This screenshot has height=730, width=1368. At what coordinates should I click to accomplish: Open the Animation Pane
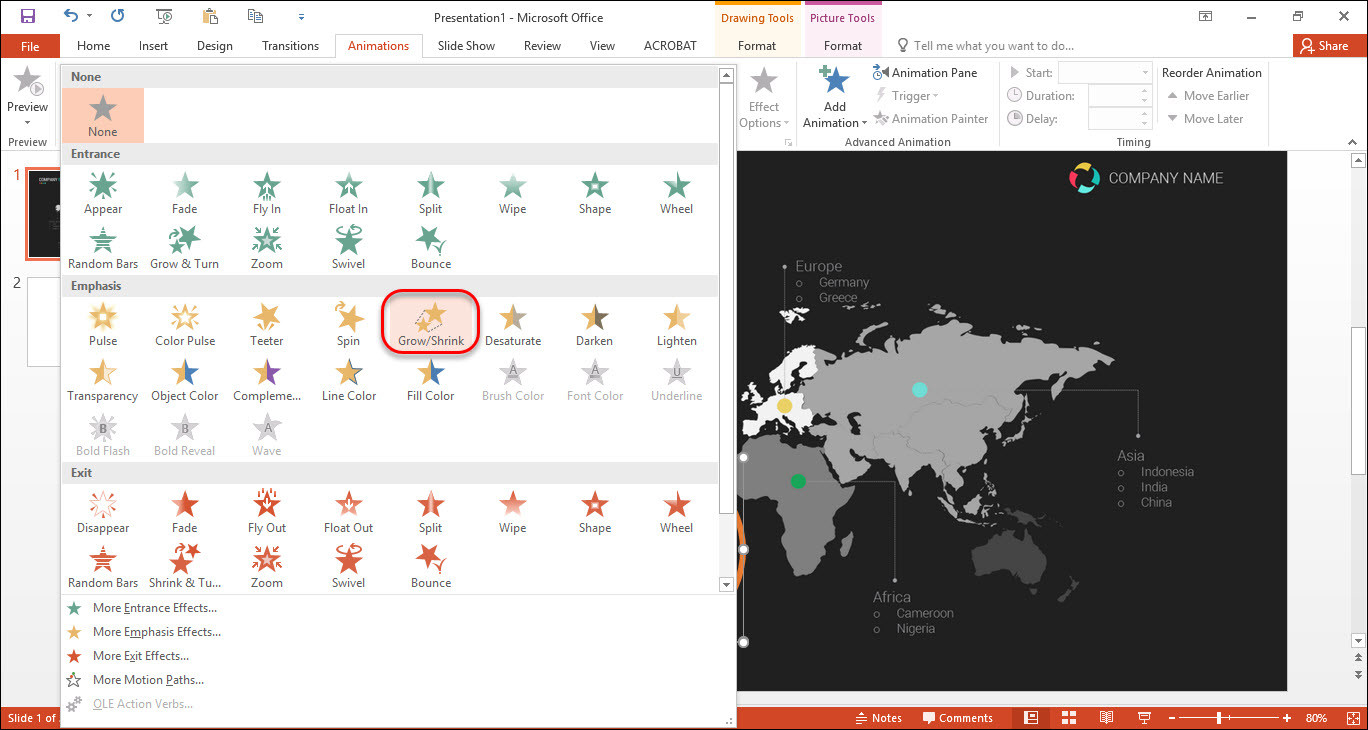[925, 73]
